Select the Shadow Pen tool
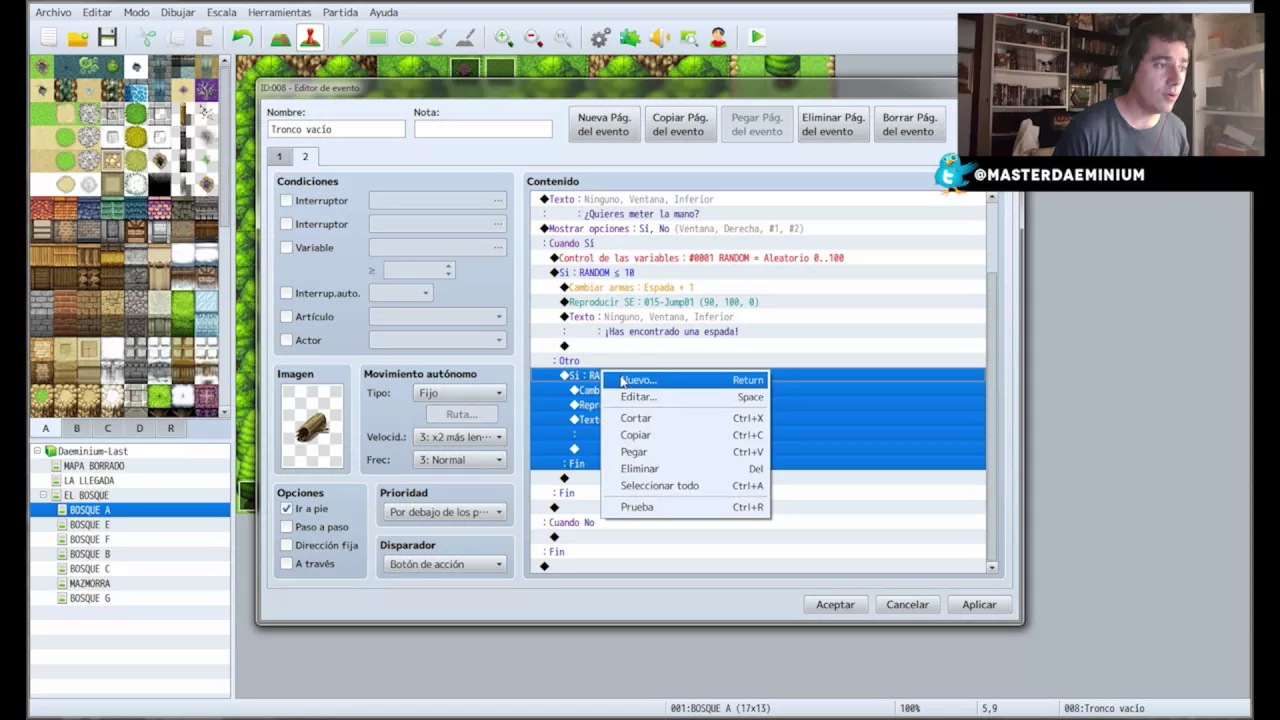 click(465, 38)
